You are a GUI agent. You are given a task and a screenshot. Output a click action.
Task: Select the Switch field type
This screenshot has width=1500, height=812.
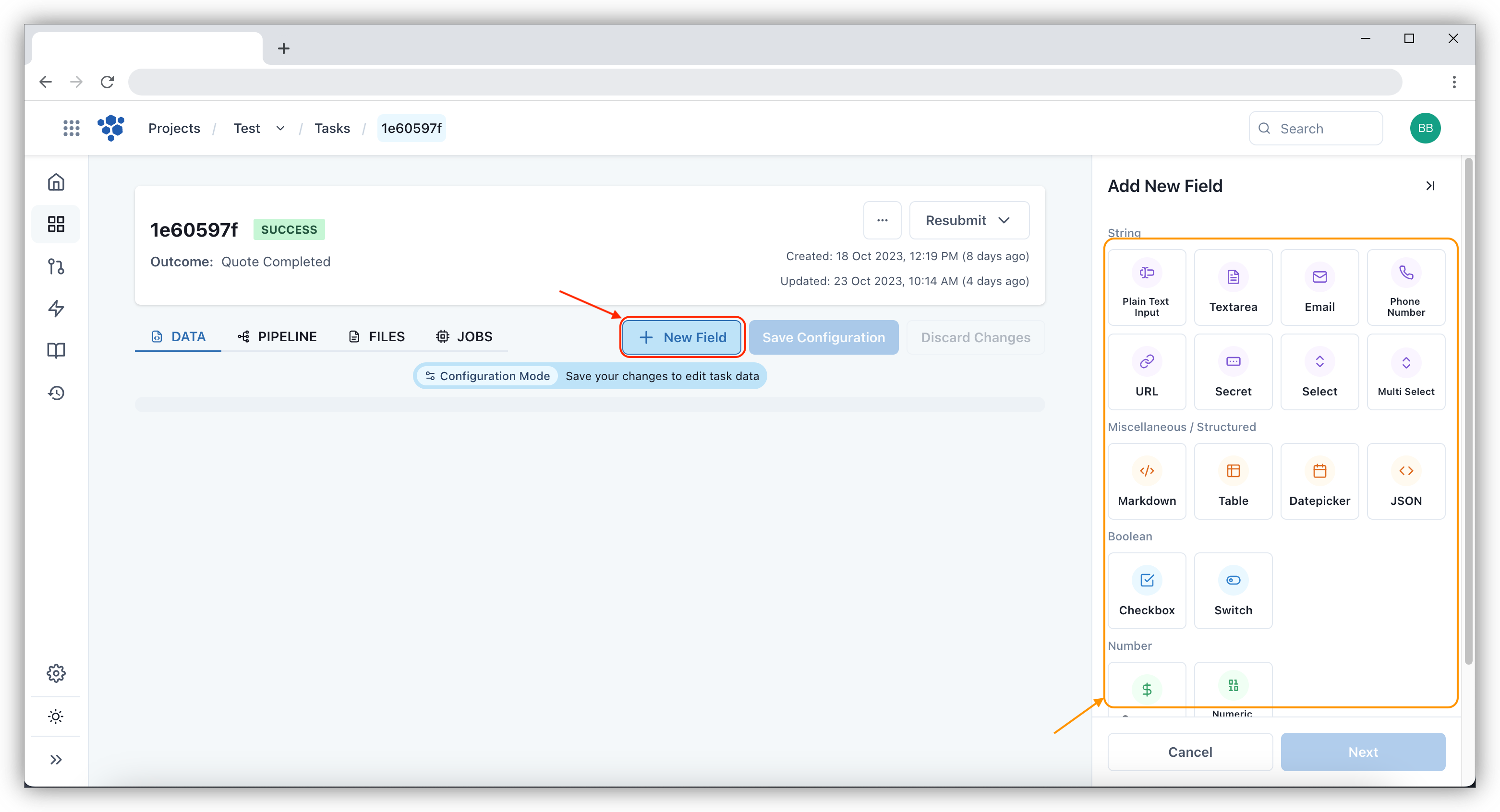tap(1233, 591)
